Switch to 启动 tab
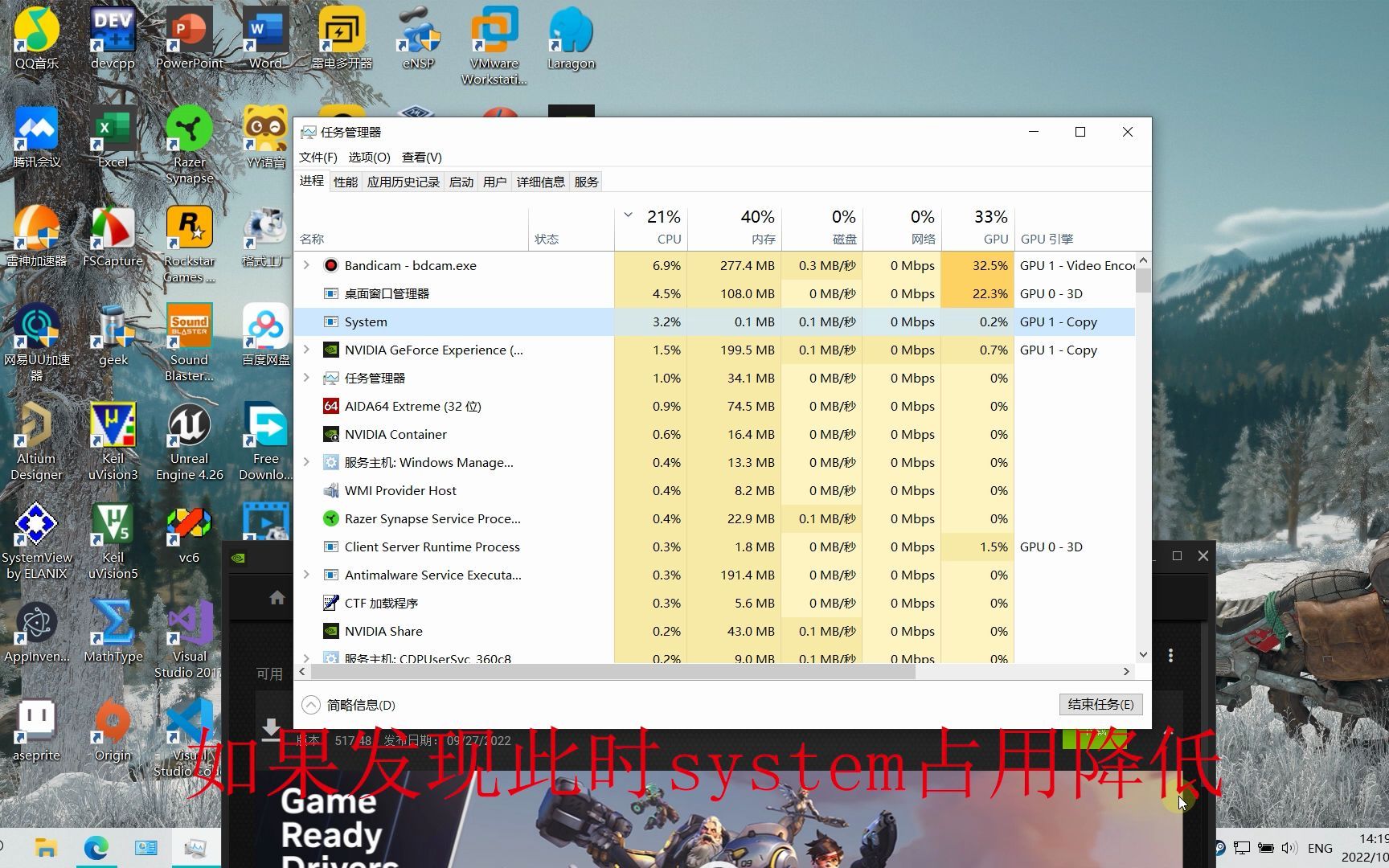Viewport: 1389px width, 868px height. (x=461, y=182)
